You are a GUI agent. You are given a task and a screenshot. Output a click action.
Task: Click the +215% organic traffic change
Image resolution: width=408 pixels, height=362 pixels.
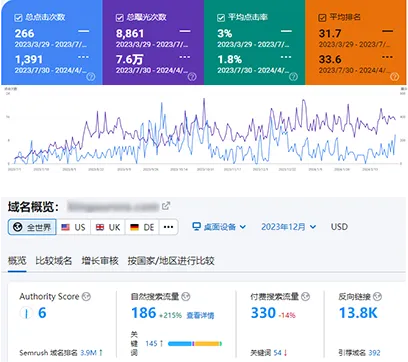click(x=171, y=315)
